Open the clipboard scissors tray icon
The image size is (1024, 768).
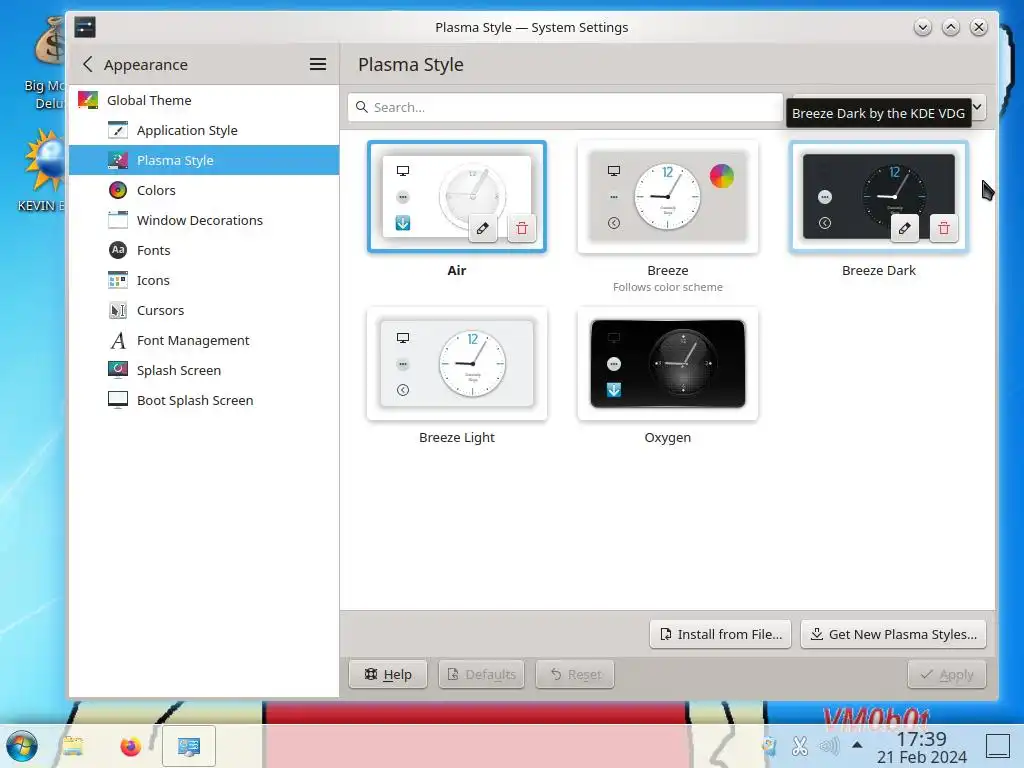(x=800, y=745)
